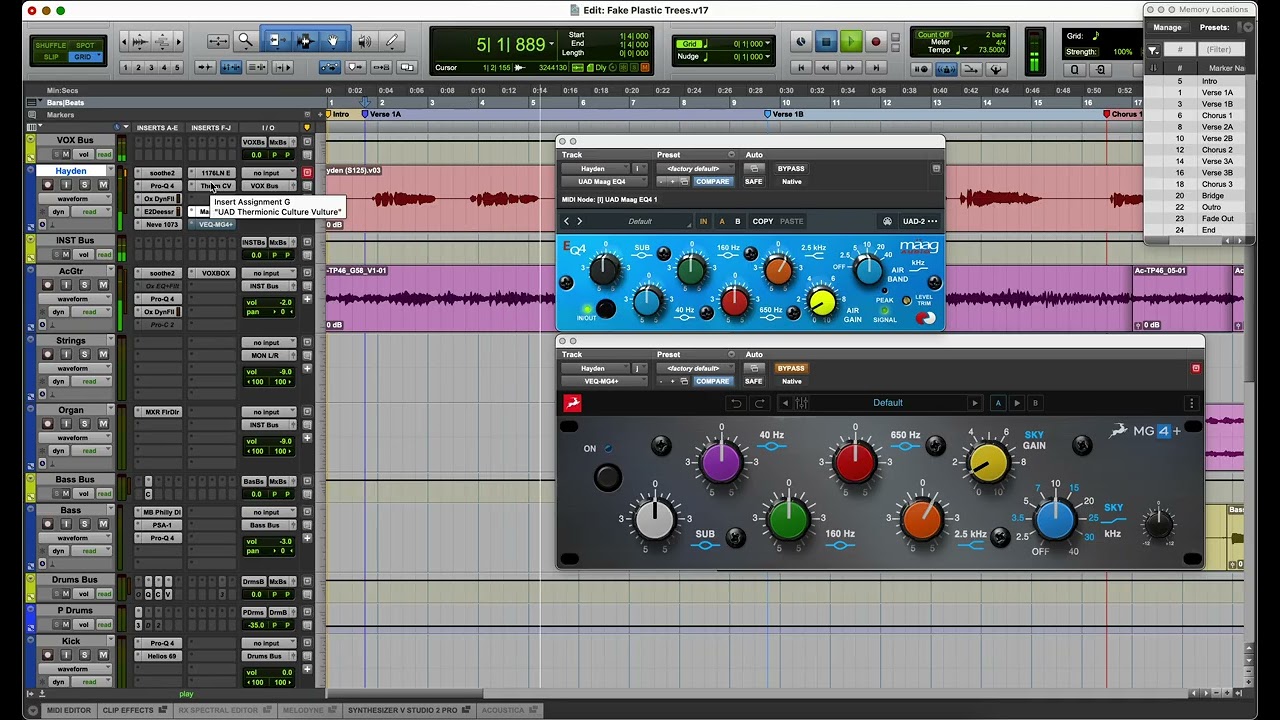Open the three-dot menu in VEQ-MG4+ plugin
The image size is (1280, 720).
(1191, 403)
